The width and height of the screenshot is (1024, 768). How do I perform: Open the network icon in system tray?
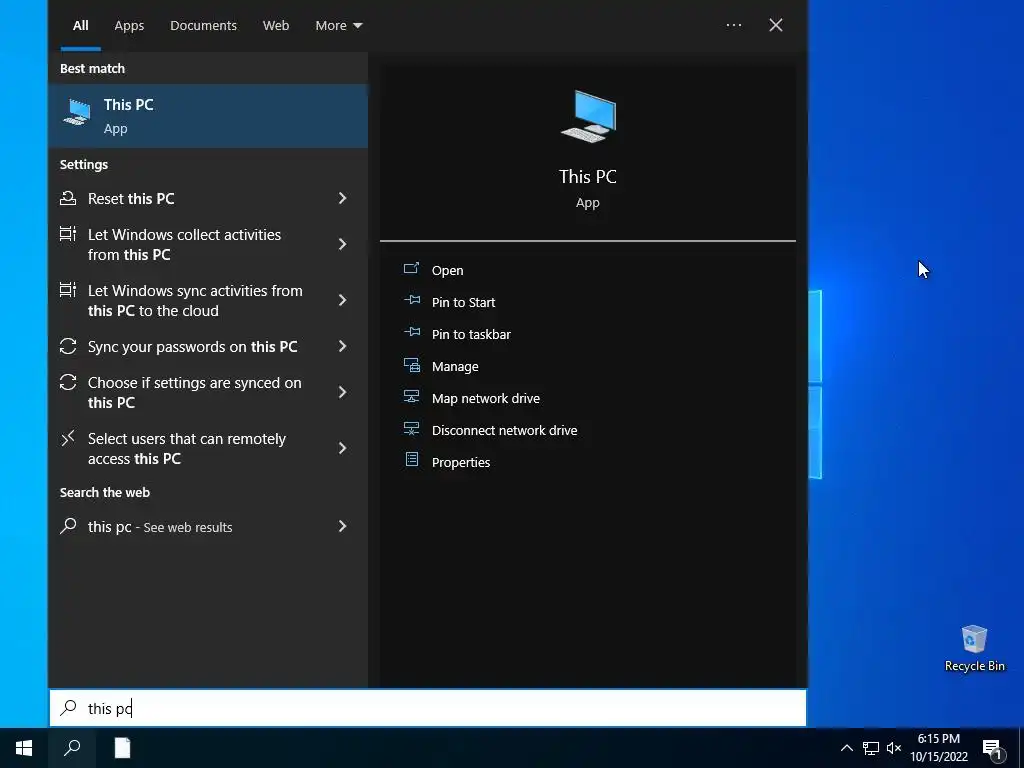click(x=871, y=748)
